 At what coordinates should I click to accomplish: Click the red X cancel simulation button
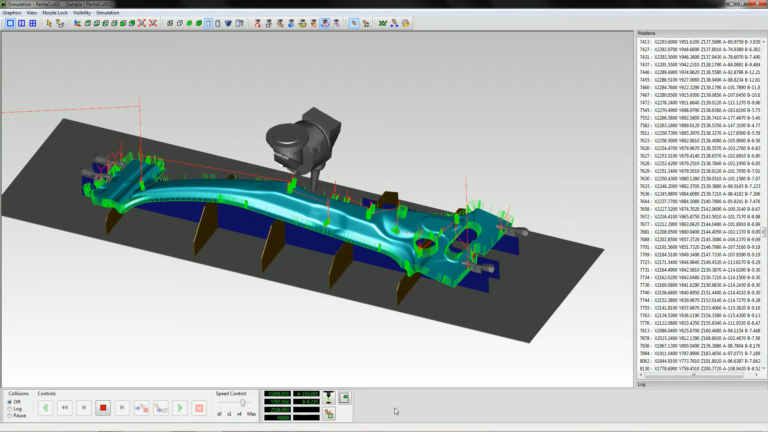199,408
